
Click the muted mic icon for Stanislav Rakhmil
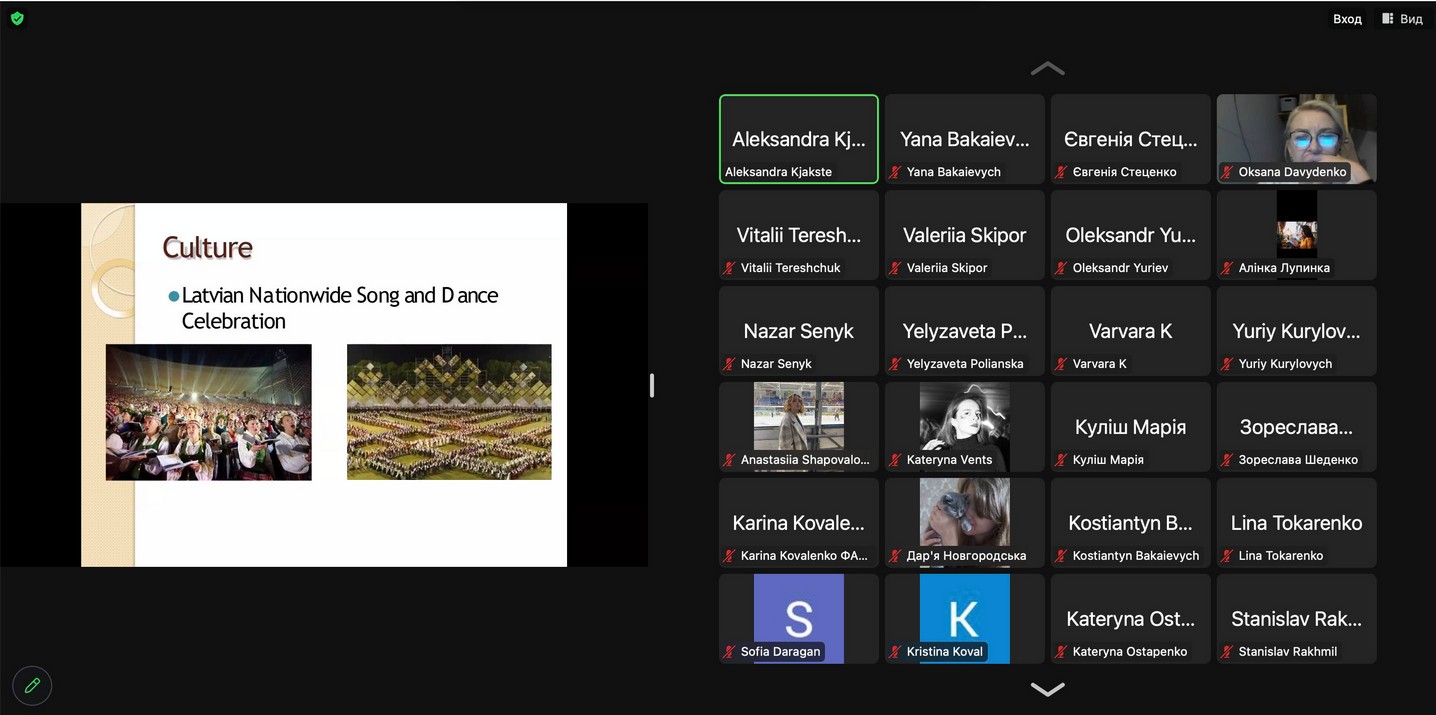point(1228,652)
